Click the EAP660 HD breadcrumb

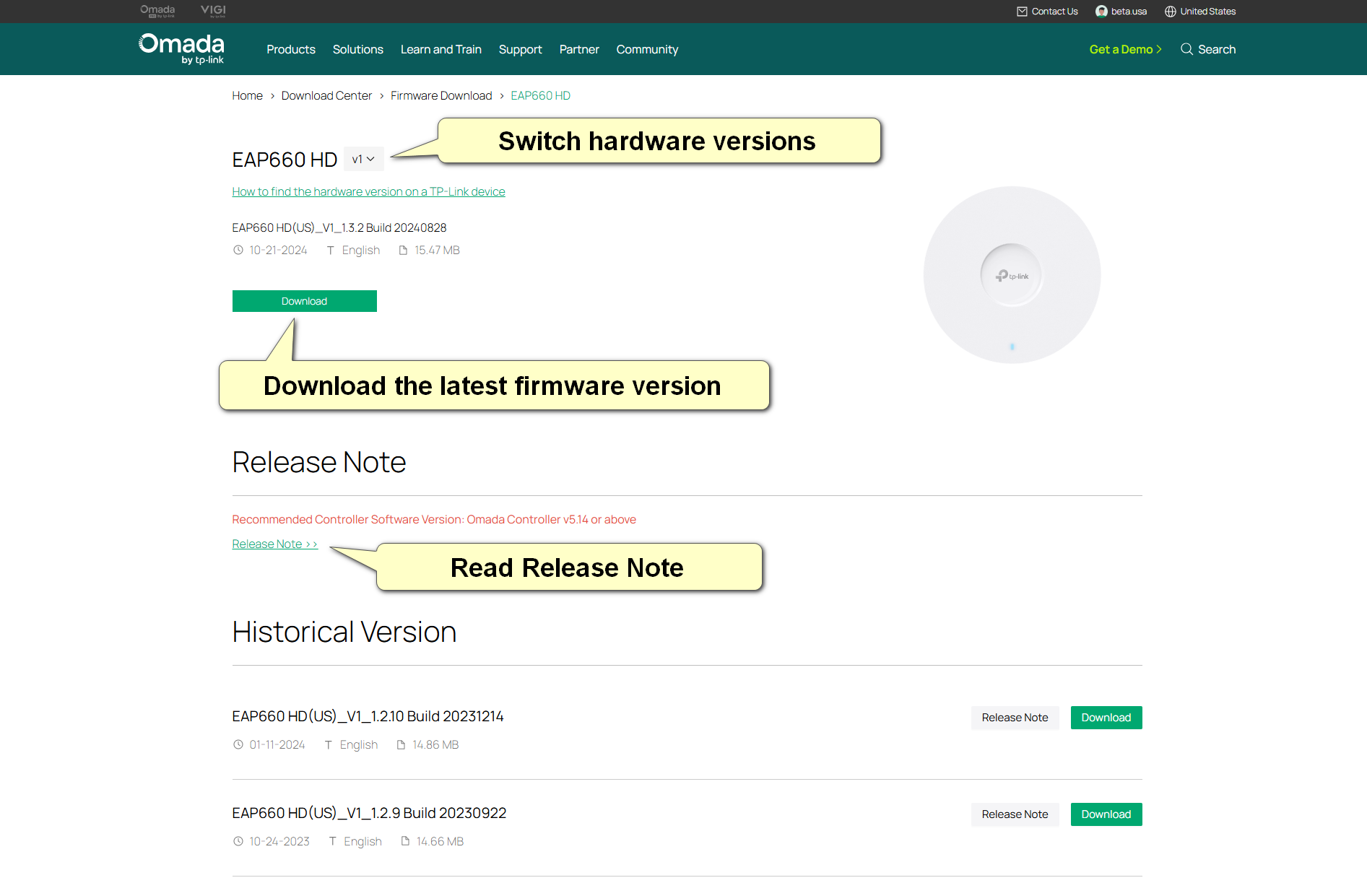click(540, 95)
